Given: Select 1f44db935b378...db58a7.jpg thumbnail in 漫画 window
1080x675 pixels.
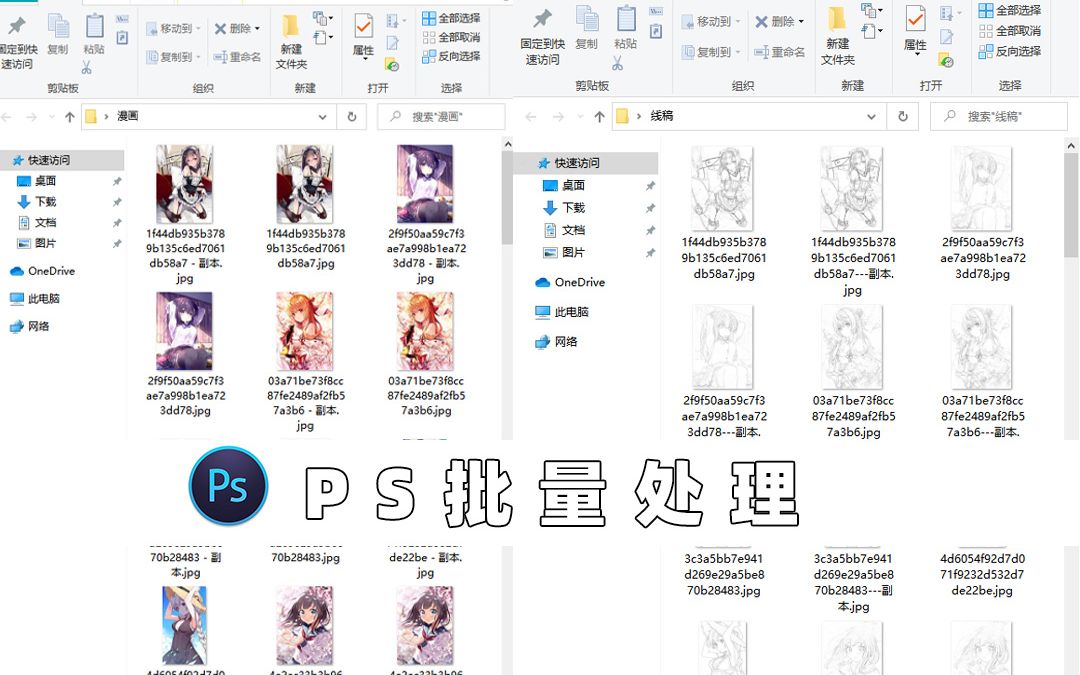Looking at the screenshot, I should pyautogui.click(x=305, y=185).
